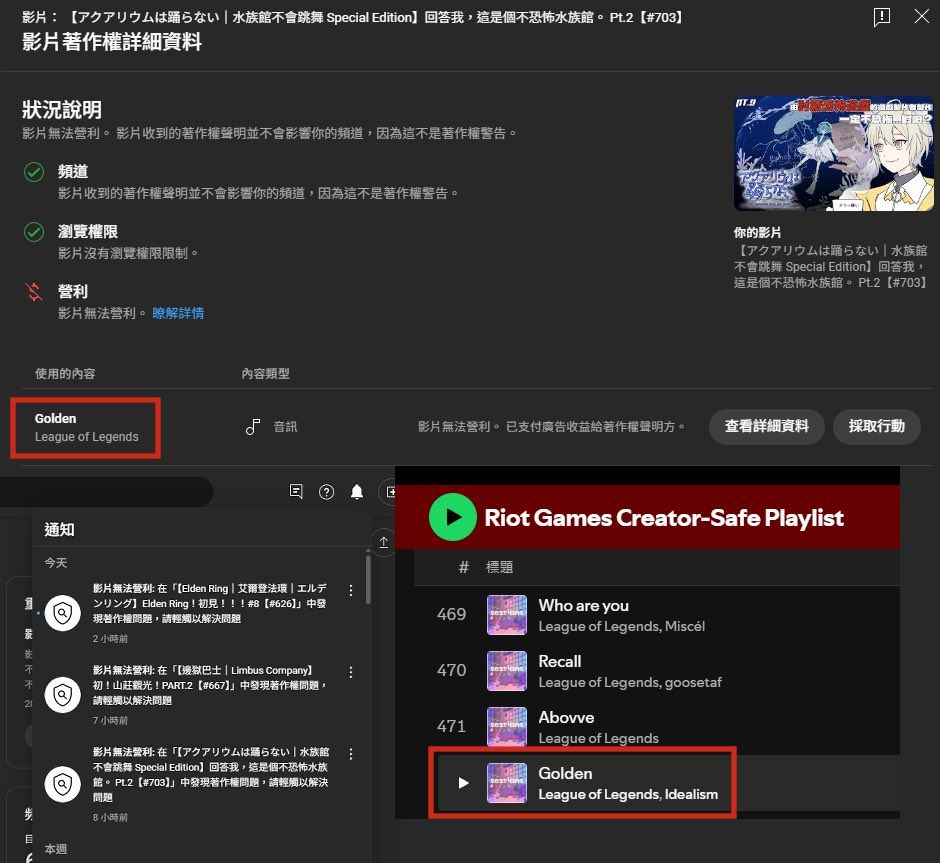Image resolution: width=940 pixels, height=863 pixels.
Task: Click the shield icon of the アクアリウム notification
Action: tap(63, 784)
